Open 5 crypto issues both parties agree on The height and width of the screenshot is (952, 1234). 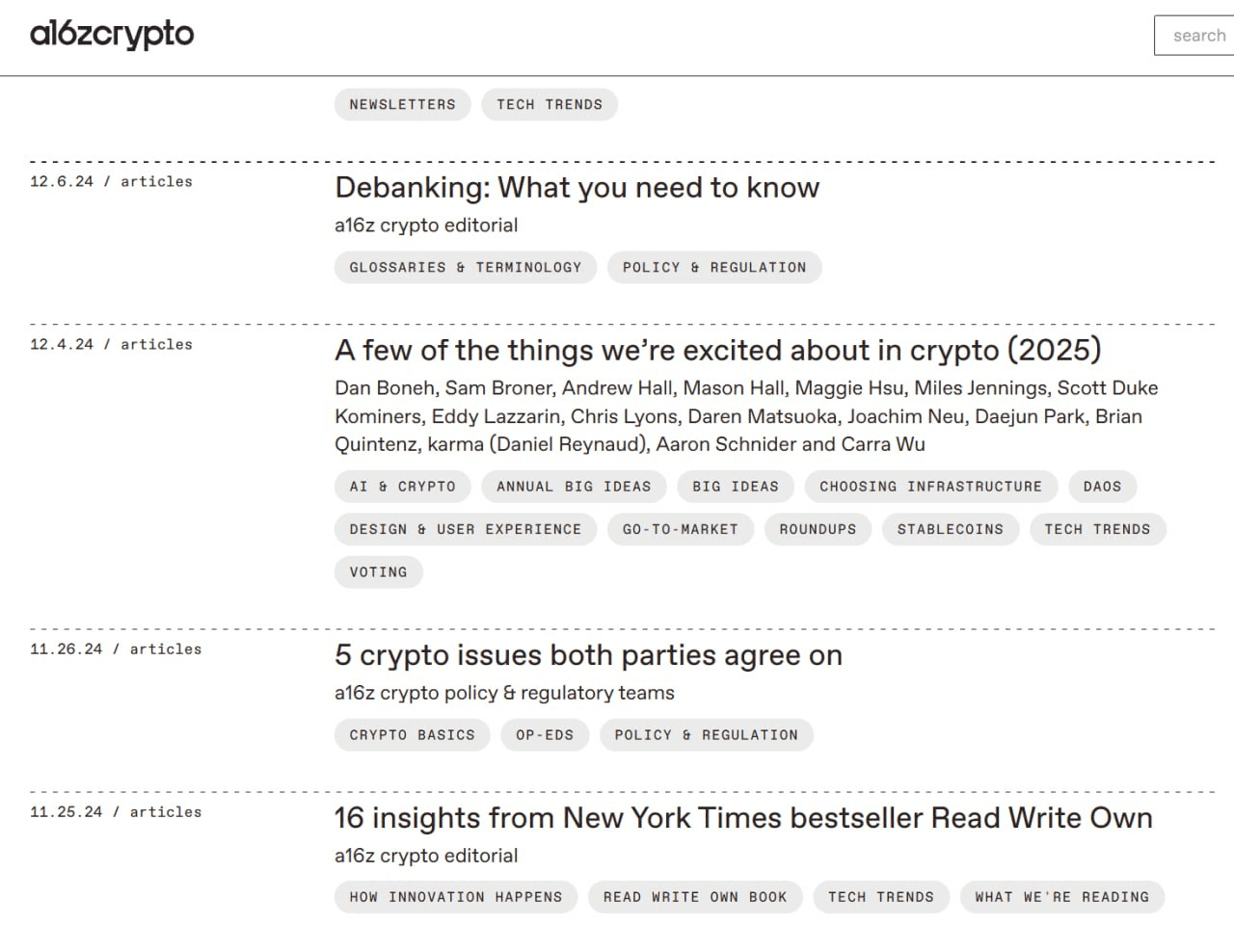pyautogui.click(x=588, y=655)
